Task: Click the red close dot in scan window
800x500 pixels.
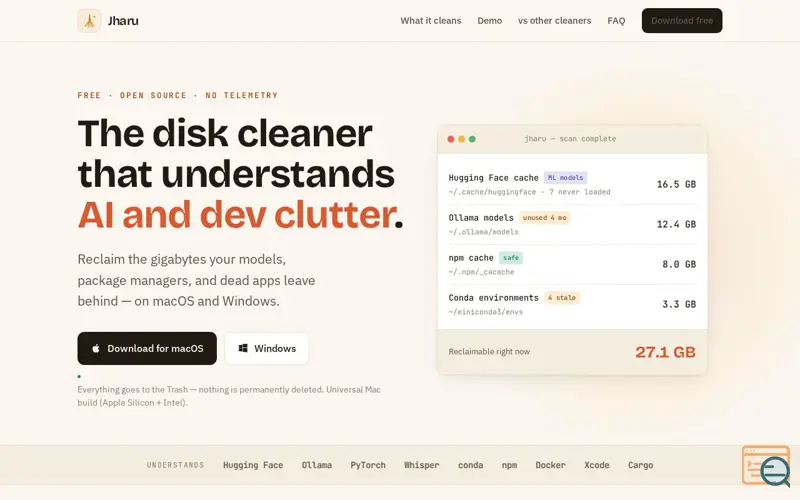Action: click(x=451, y=139)
